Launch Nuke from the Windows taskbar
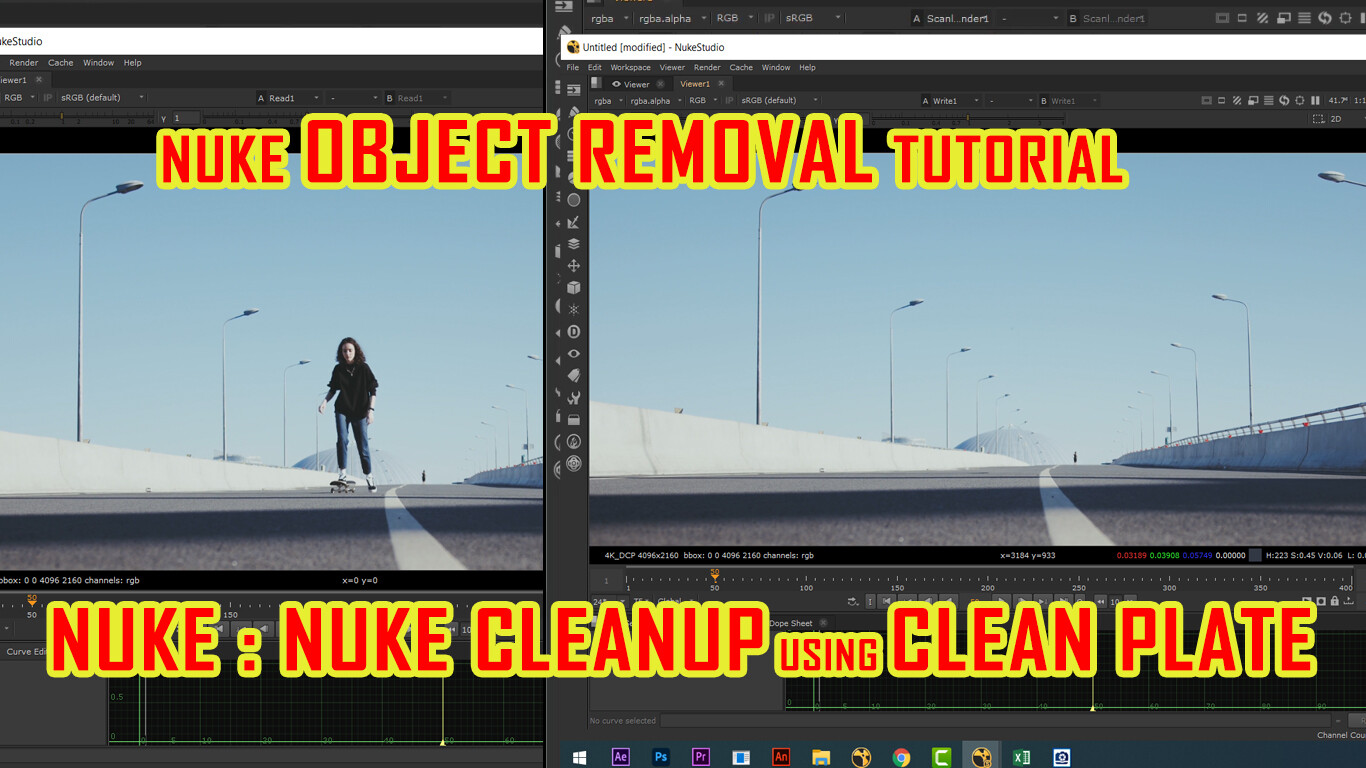 coord(980,756)
